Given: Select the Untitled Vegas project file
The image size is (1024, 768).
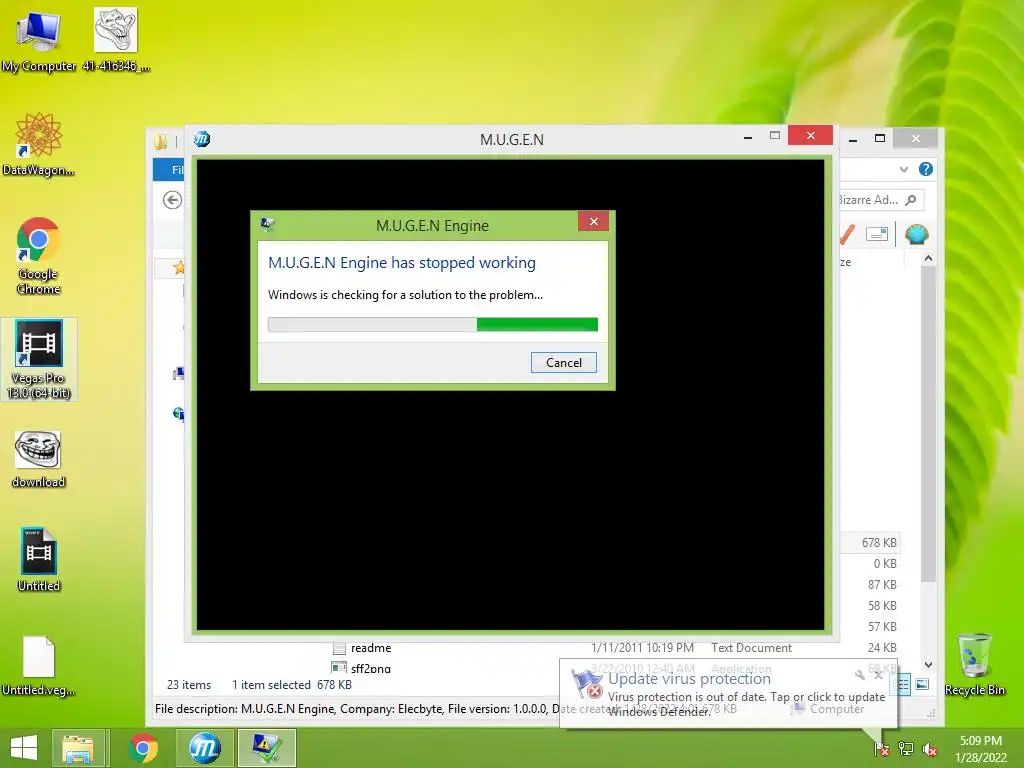Looking at the screenshot, I should click(x=39, y=560).
